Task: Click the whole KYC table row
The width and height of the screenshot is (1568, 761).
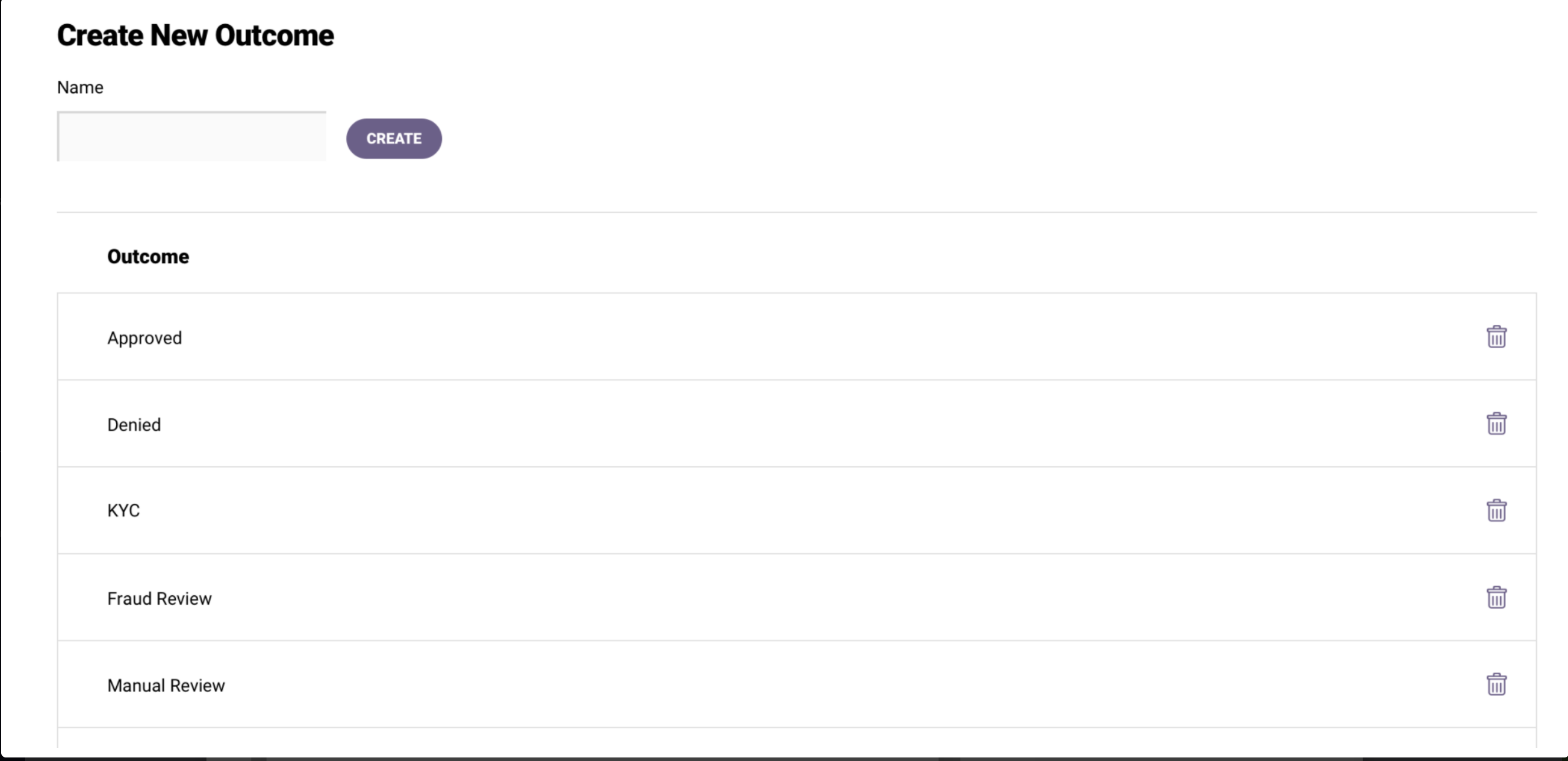Action: pos(797,511)
